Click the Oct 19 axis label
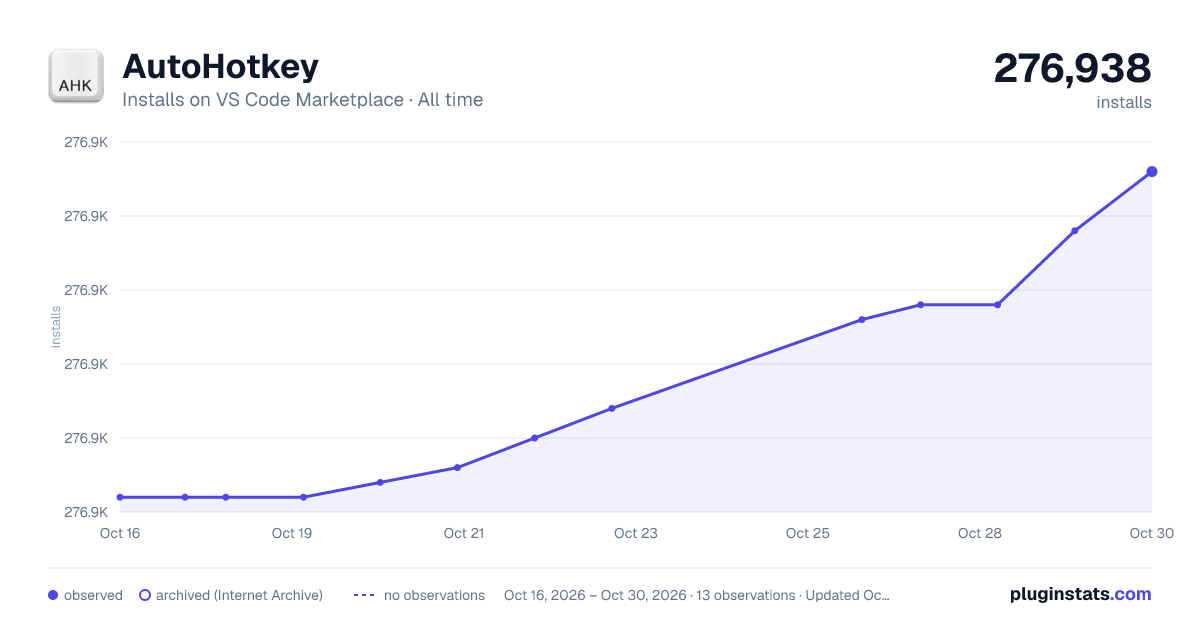Image resolution: width=1200 pixels, height=630 pixels. tap(292, 533)
